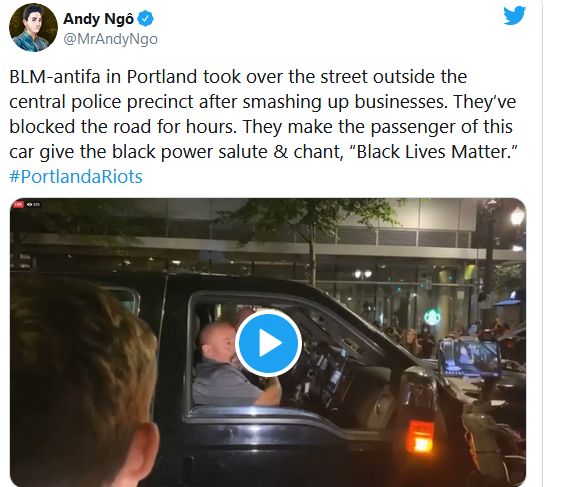Viewport: 565px width, 487px height.
Task: Click the held-up phone screen in the video
Action: pos(470,358)
